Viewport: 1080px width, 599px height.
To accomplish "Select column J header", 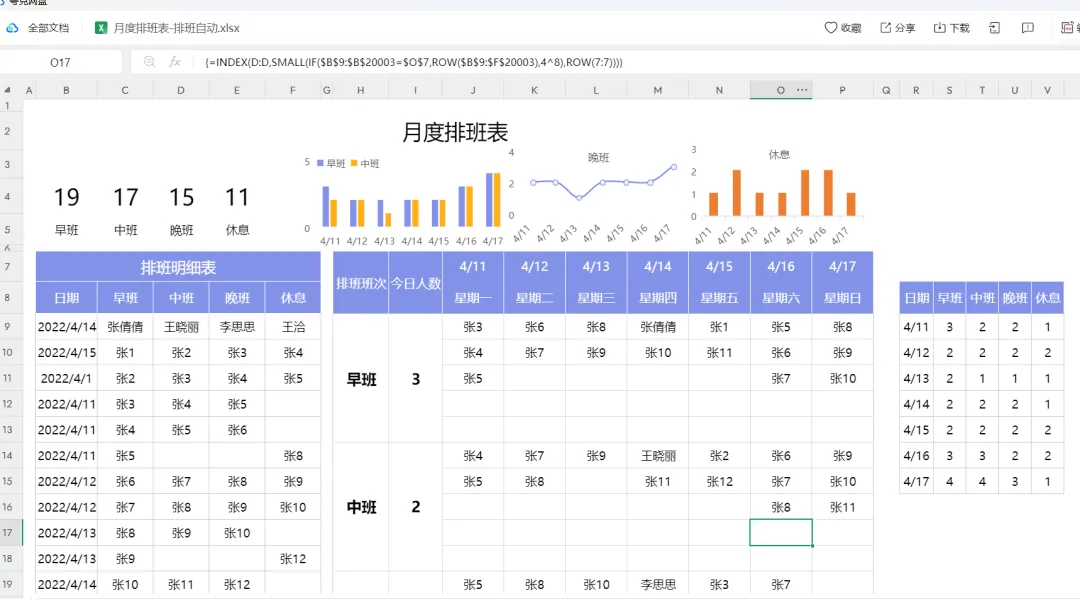I will [x=472, y=90].
